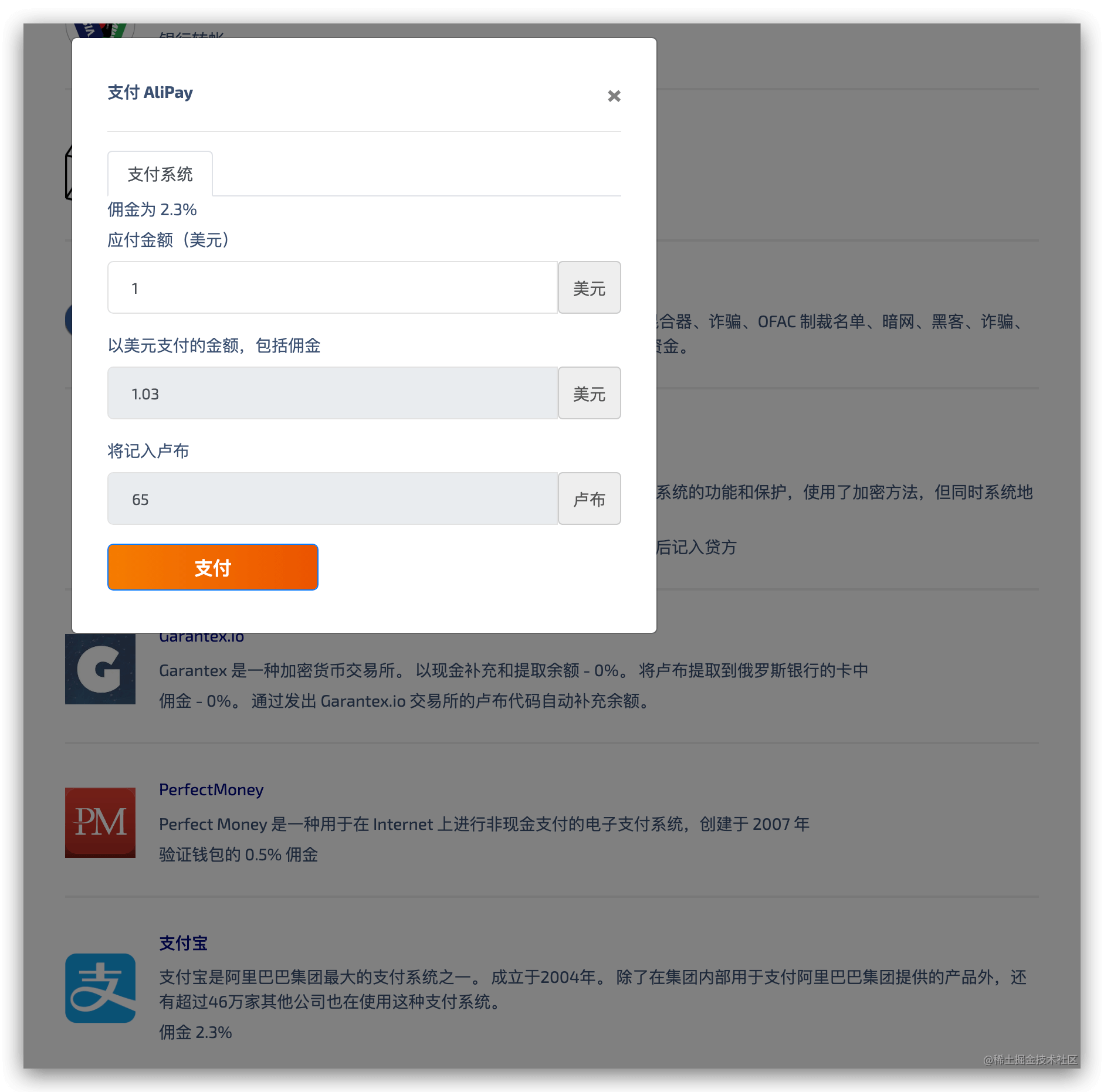Image resolution: width=1104 pixels, height=1092 pixels.
Task: Select the Garantex exchange icon
Action: [100, 668]
